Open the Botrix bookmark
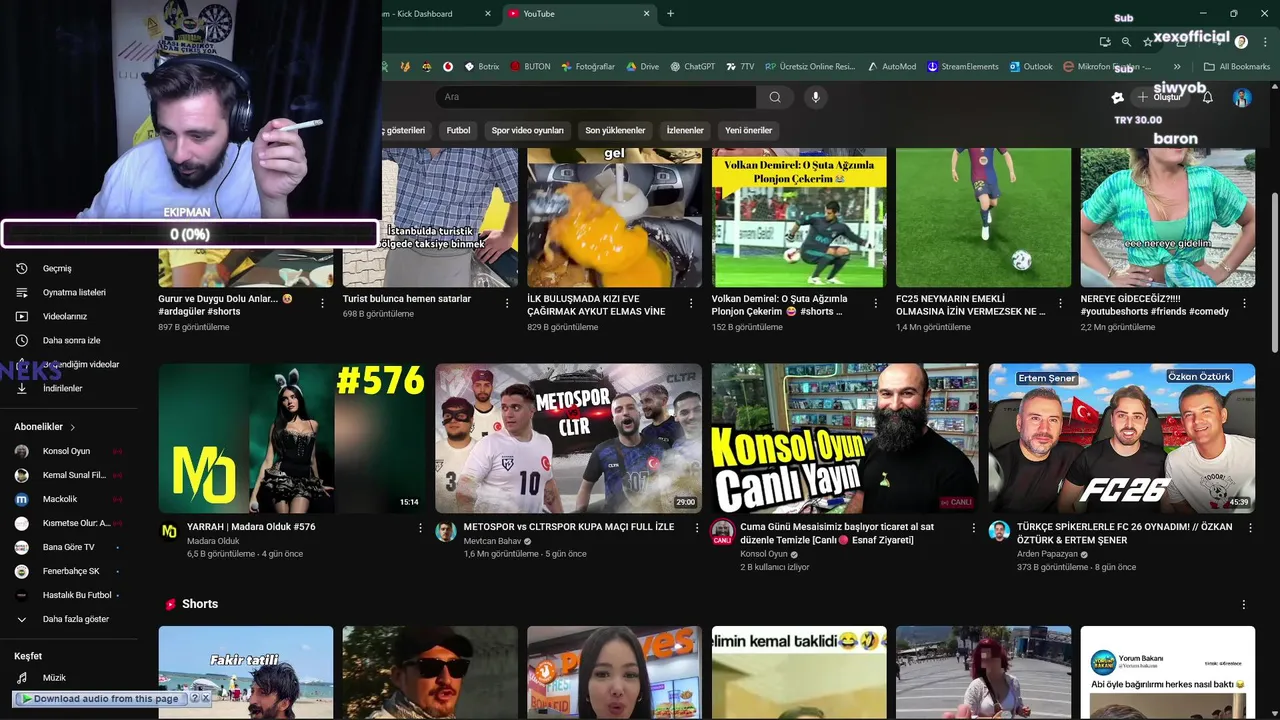Image resolution: width=1280 pixels, height=720 pixels. click(x=481, y=67)
